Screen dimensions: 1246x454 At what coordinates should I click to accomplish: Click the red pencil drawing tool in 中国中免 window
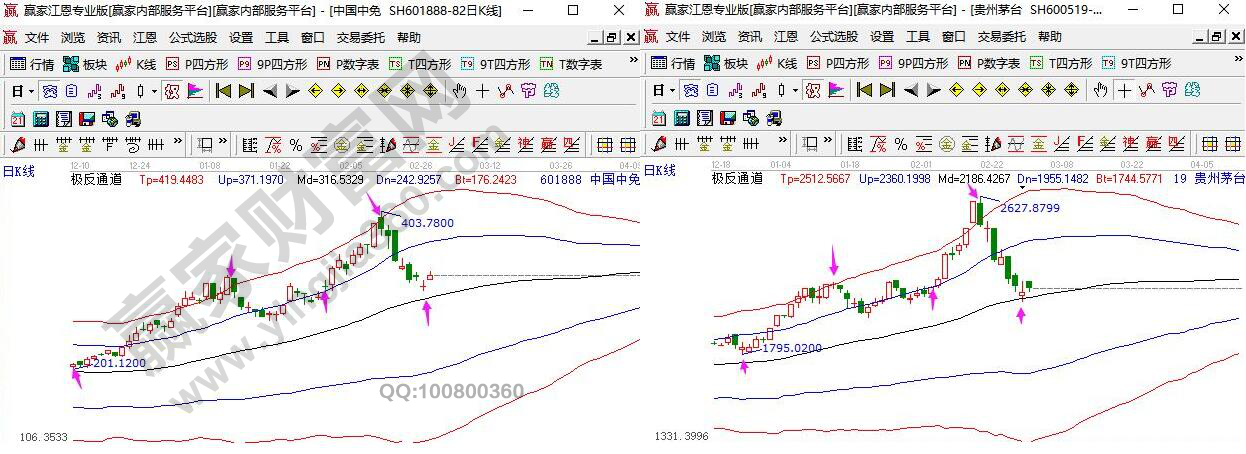[x=18, y=145]
